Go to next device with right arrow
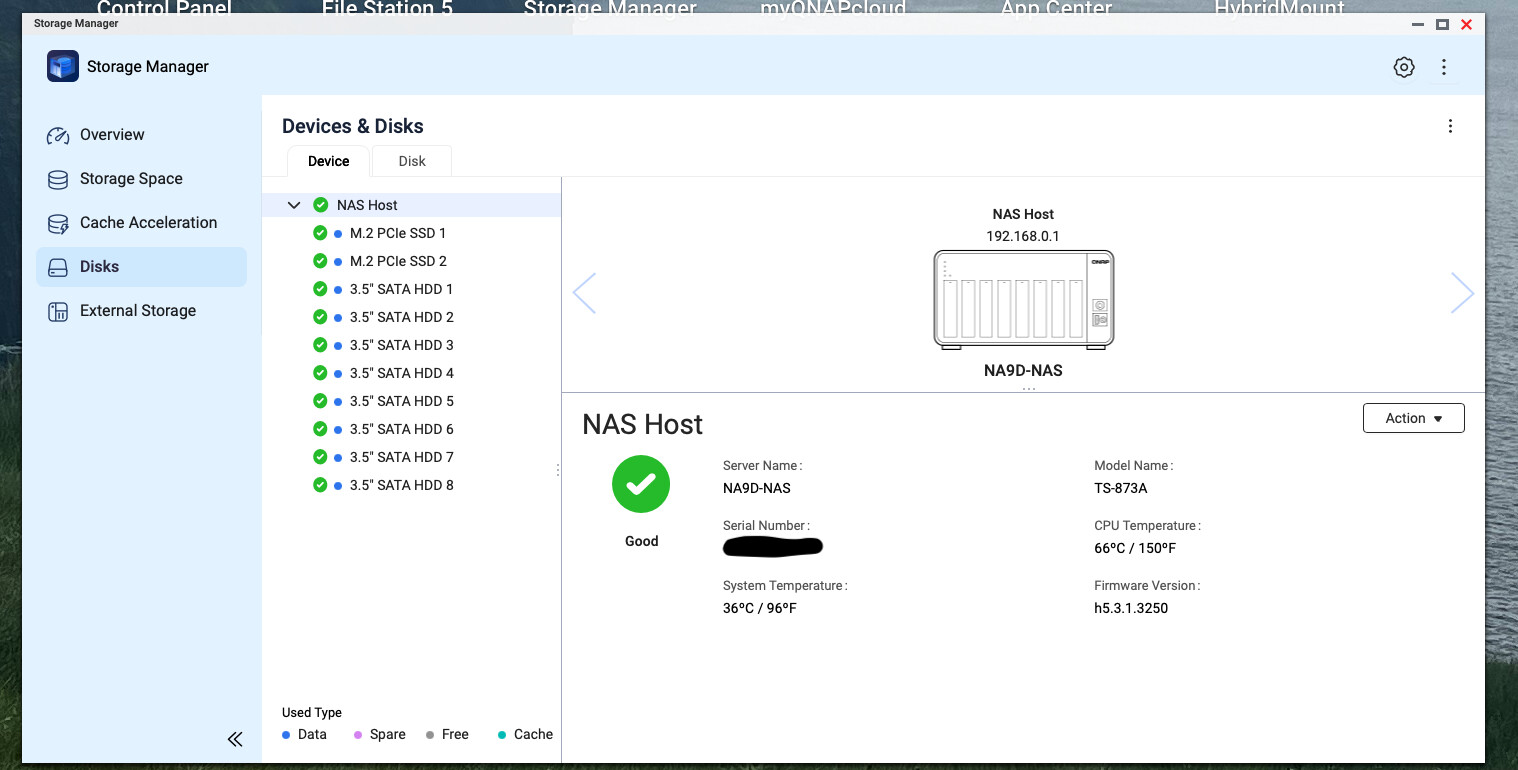This screenshot has width=1518, height=770. (1462, 293)
